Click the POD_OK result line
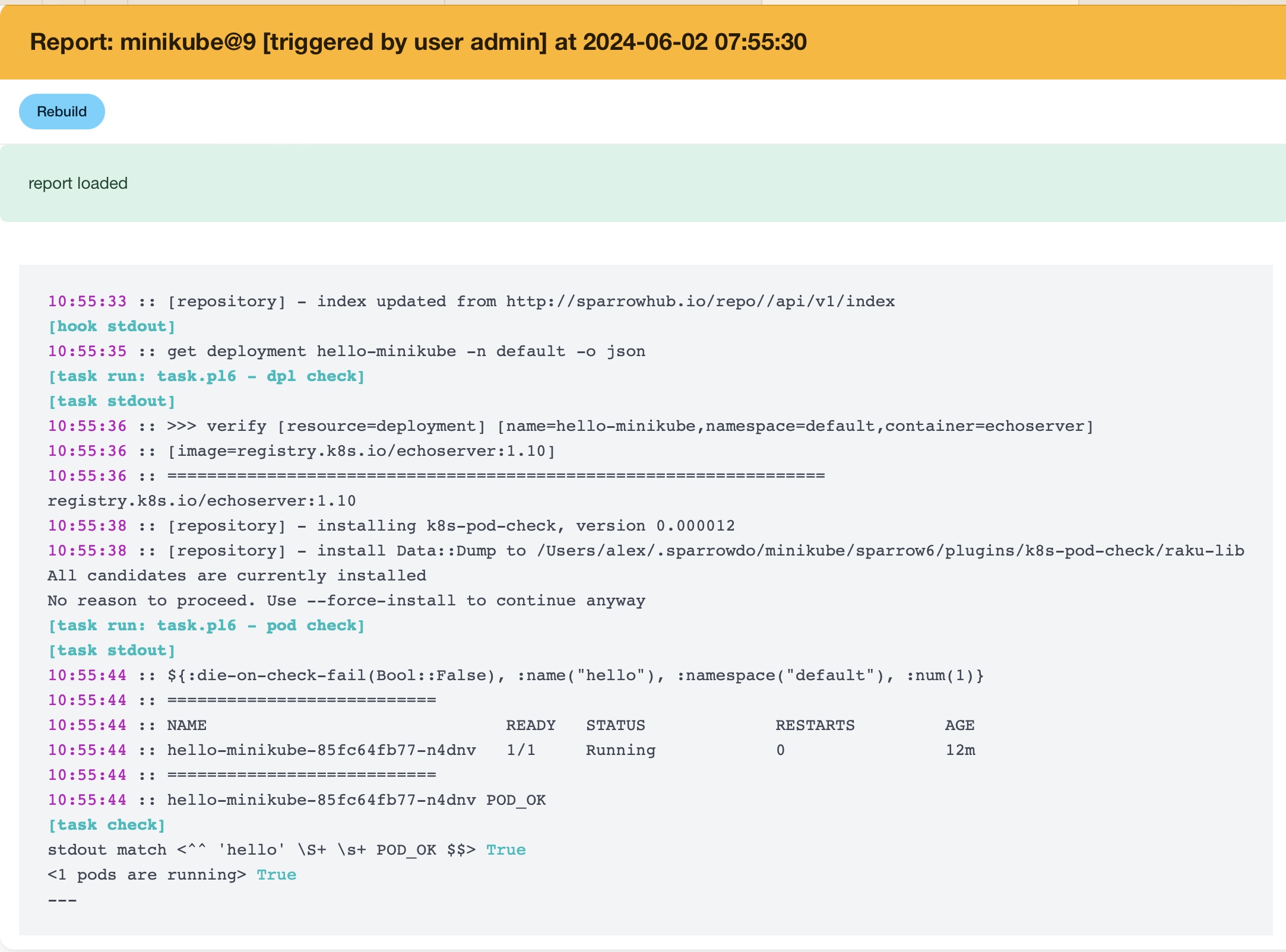Image resolution: width=1286 pixels, height=952 pixels. [x=356, y=800]
